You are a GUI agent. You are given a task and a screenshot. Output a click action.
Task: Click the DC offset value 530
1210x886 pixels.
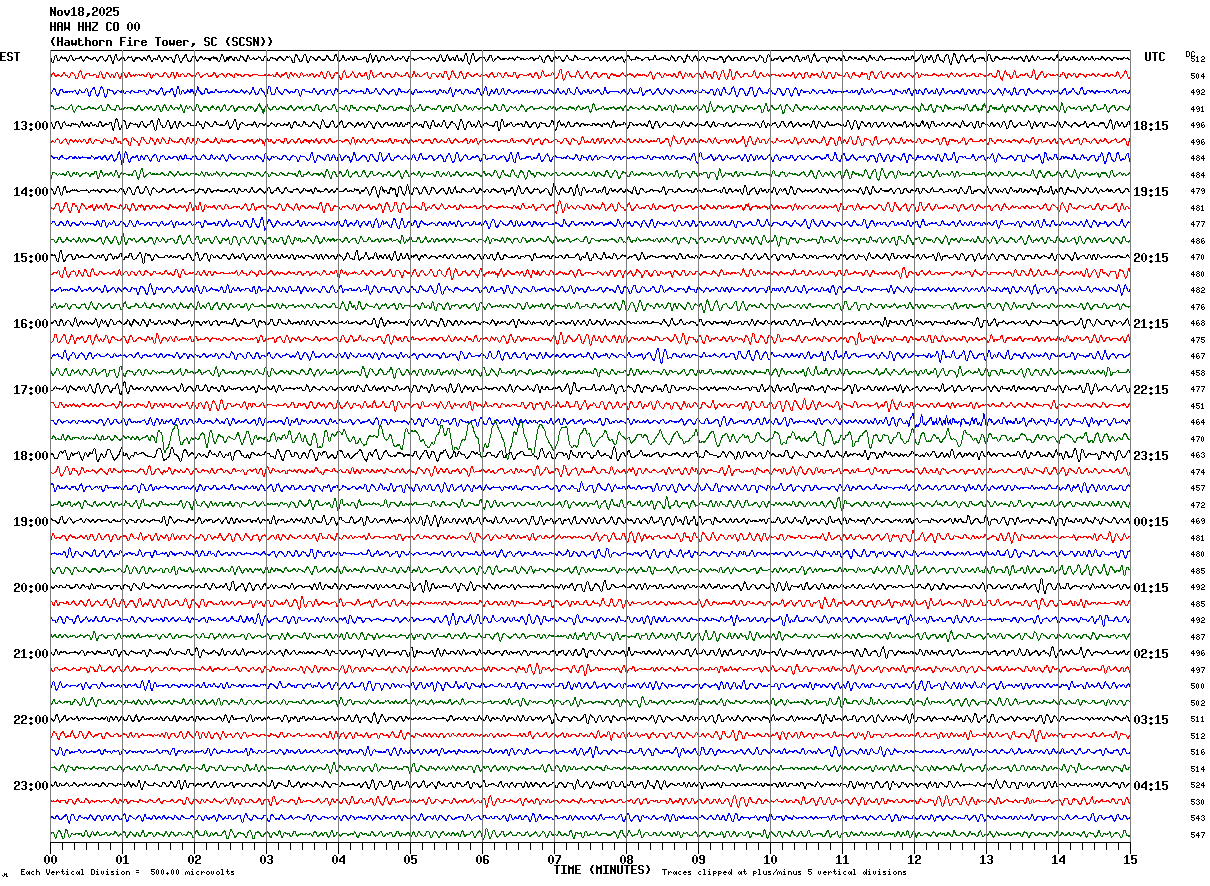[x=1197, y=802]
